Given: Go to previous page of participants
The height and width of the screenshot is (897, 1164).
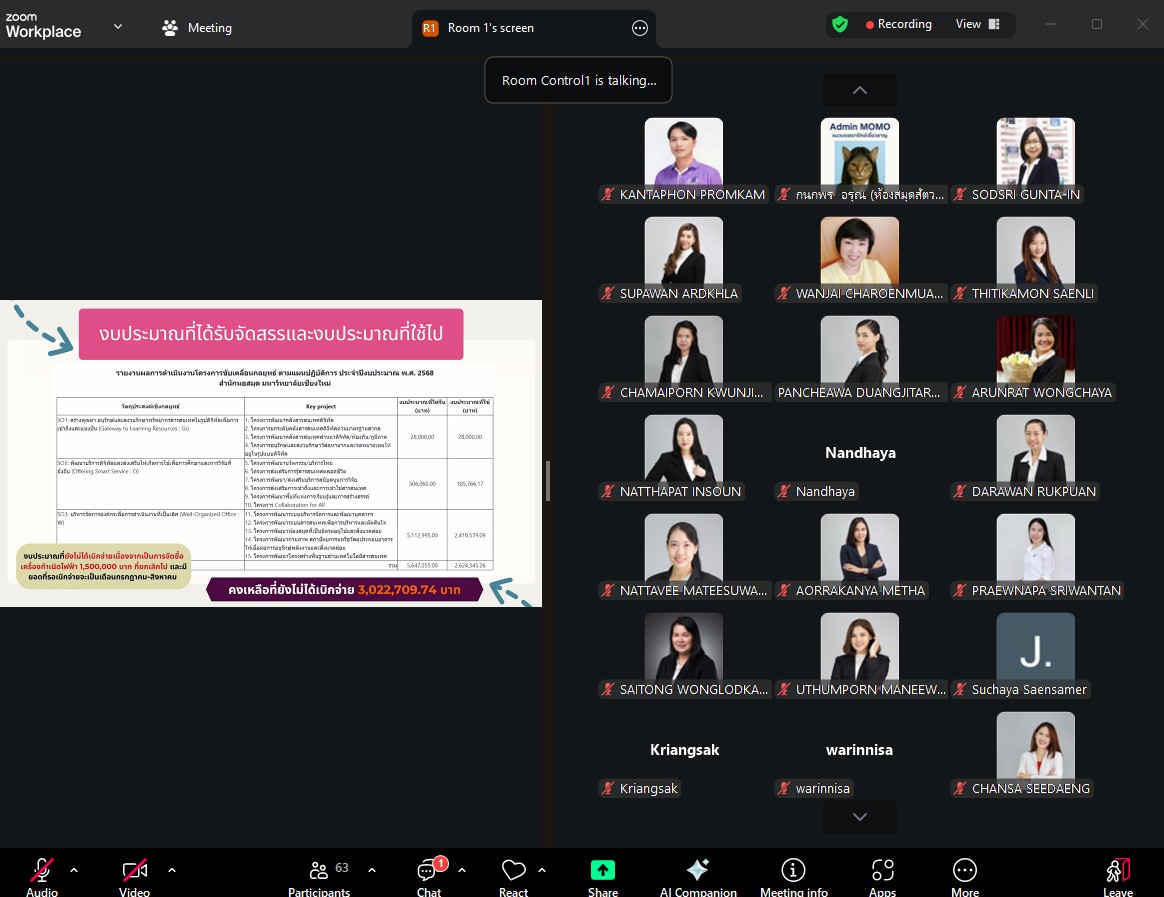Looking at the screenshot, I should coord(860,90).
